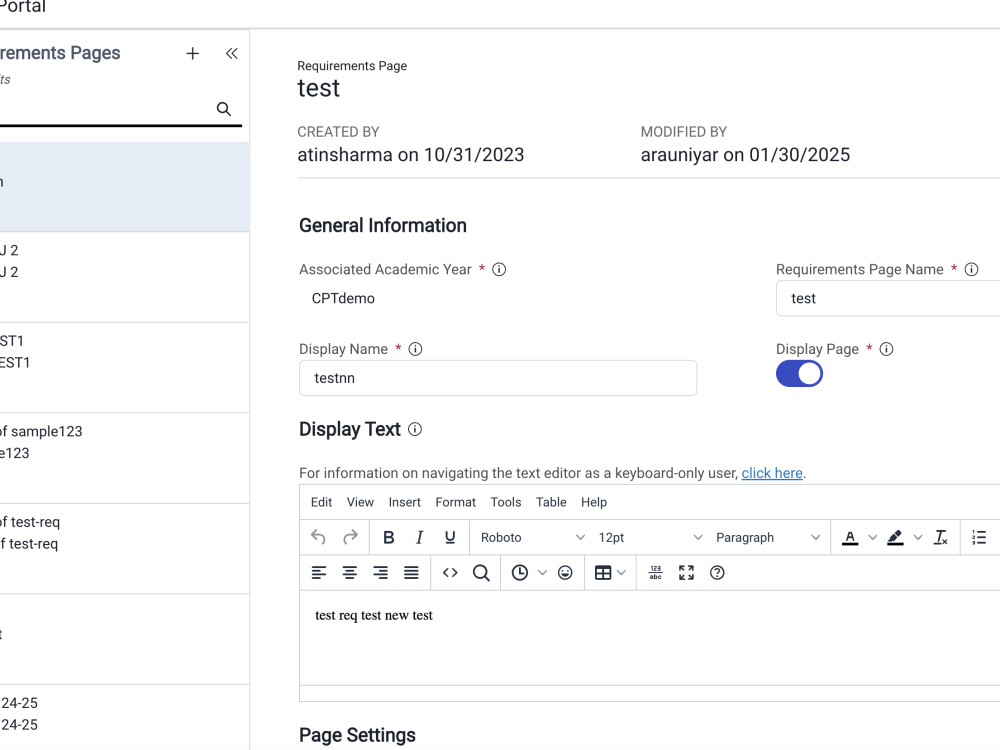Underline the selected editor text
The height and width of the screenshot is (750, 1000).
point(450,538)
